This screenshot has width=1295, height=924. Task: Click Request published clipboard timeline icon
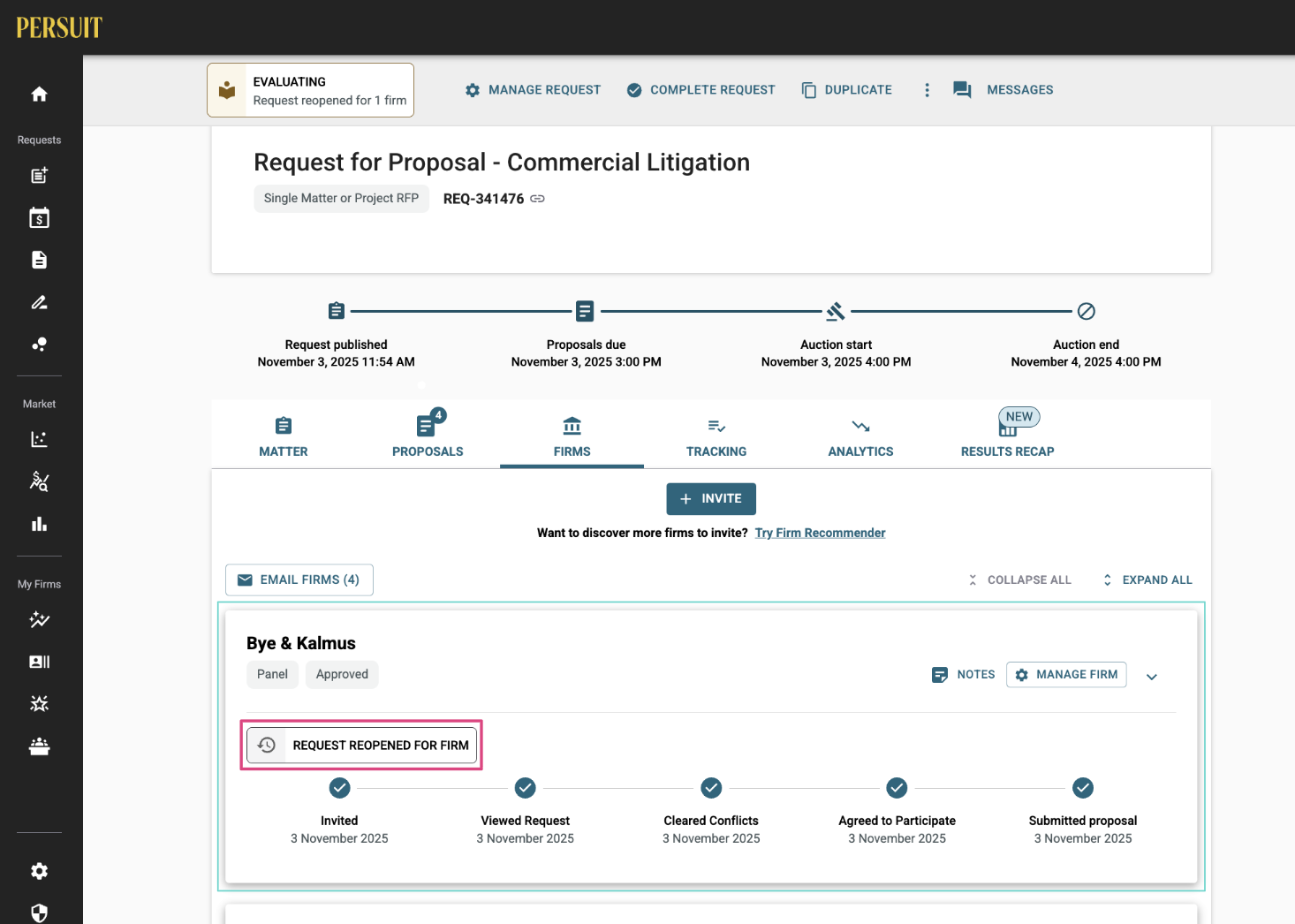pyautogui.click(x=337, y=311)
